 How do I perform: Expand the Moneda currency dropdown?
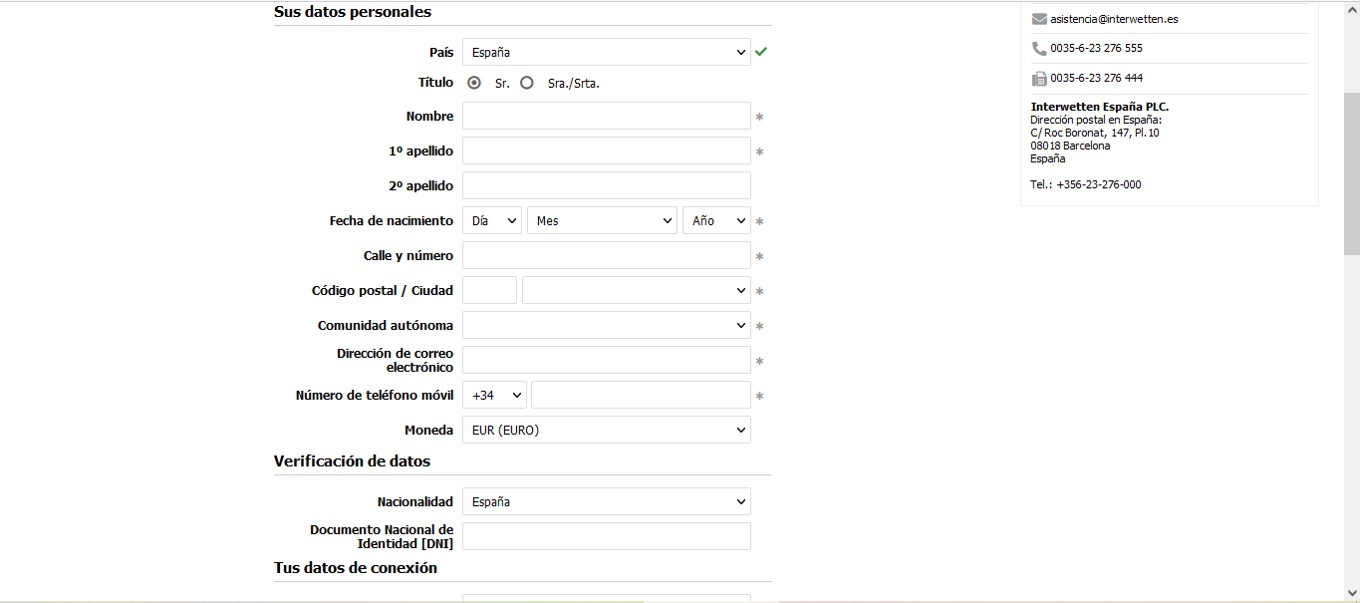pos(606,430)
